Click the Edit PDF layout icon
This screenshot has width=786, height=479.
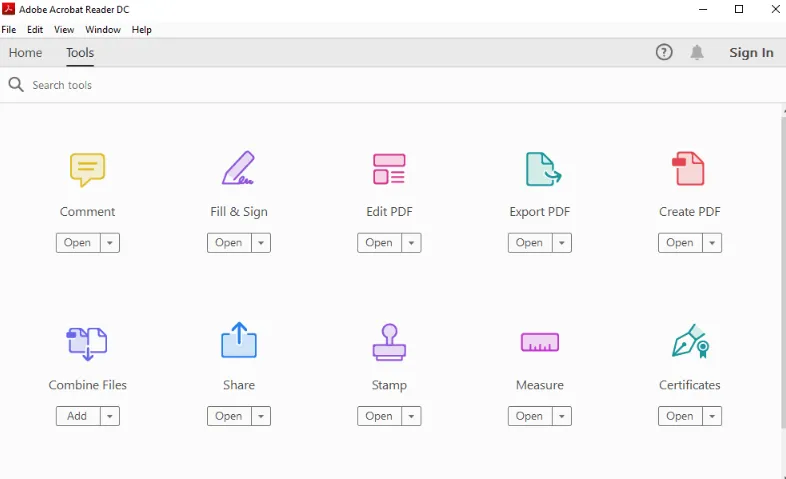pos(389,169)
